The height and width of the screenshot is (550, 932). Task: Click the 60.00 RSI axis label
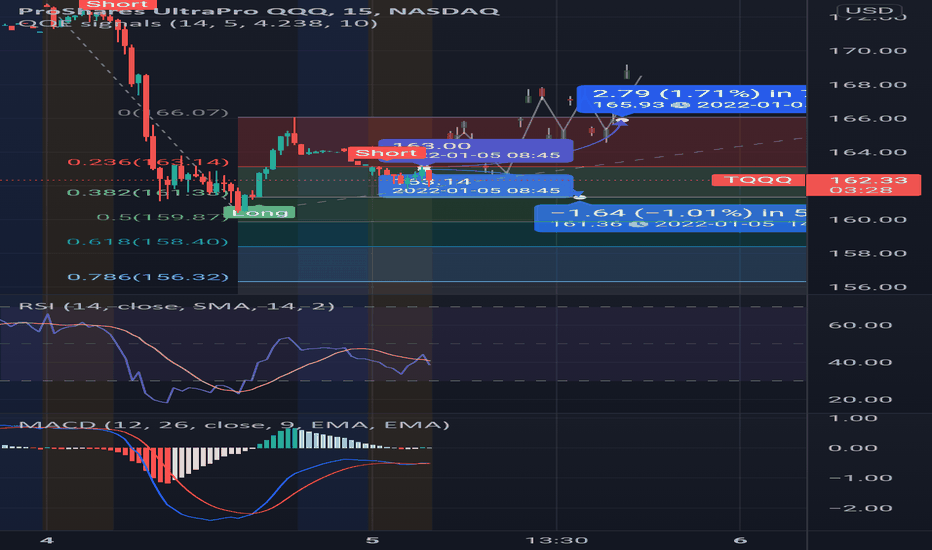(860, 325)
